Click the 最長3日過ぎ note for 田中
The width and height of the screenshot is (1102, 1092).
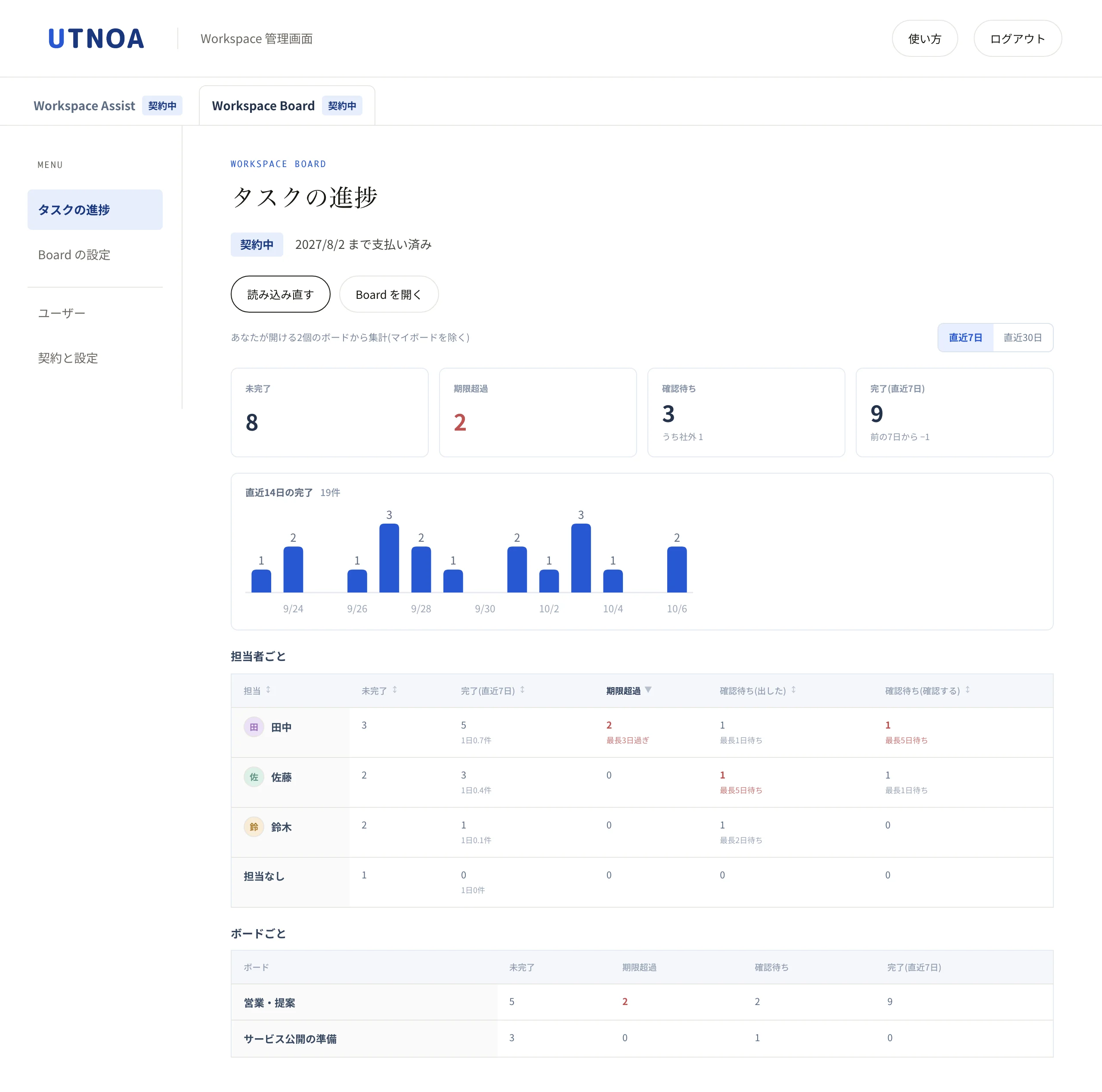click(x=628, y=740)
